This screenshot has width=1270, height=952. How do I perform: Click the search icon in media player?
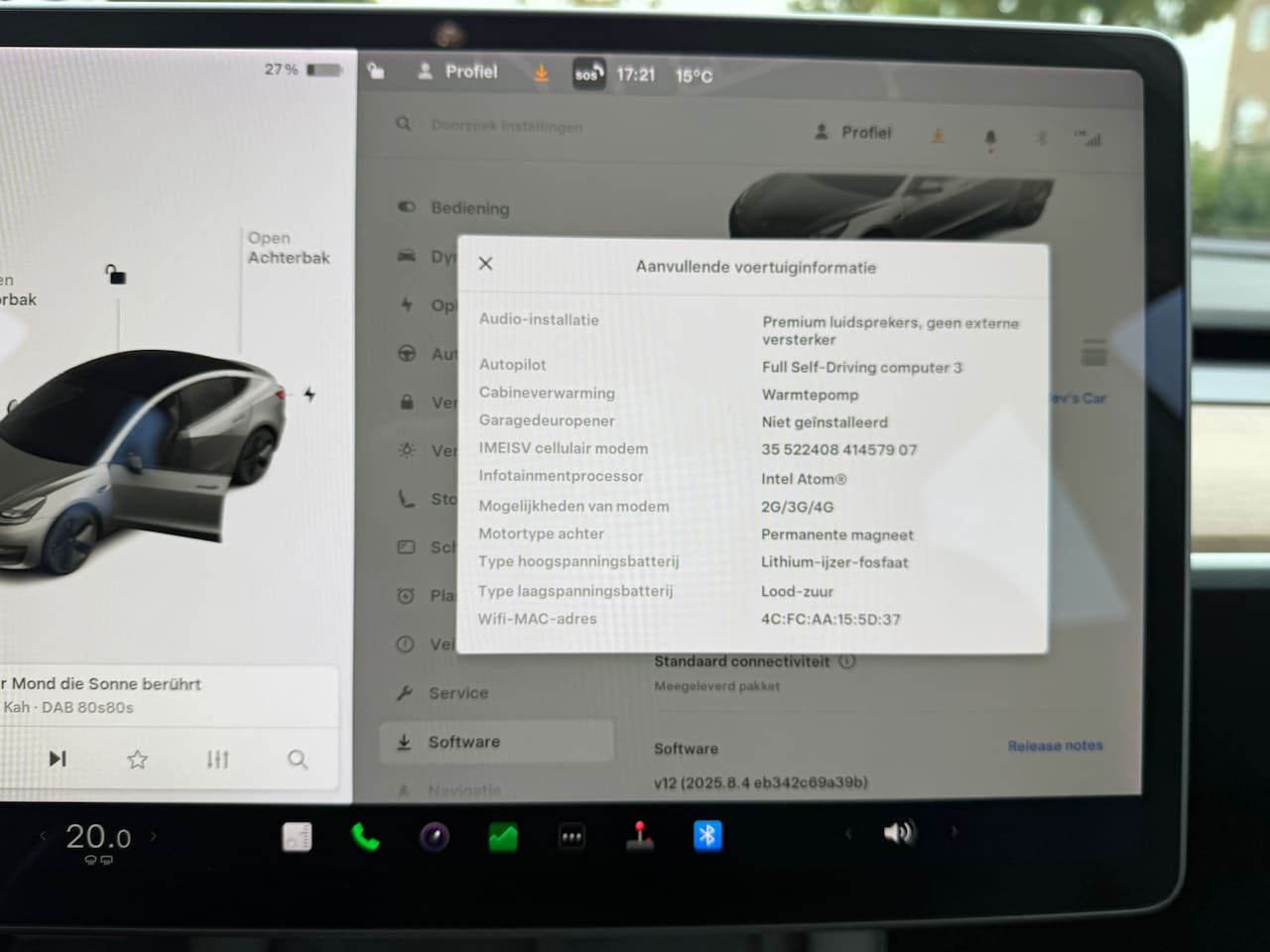click(298, 760)
